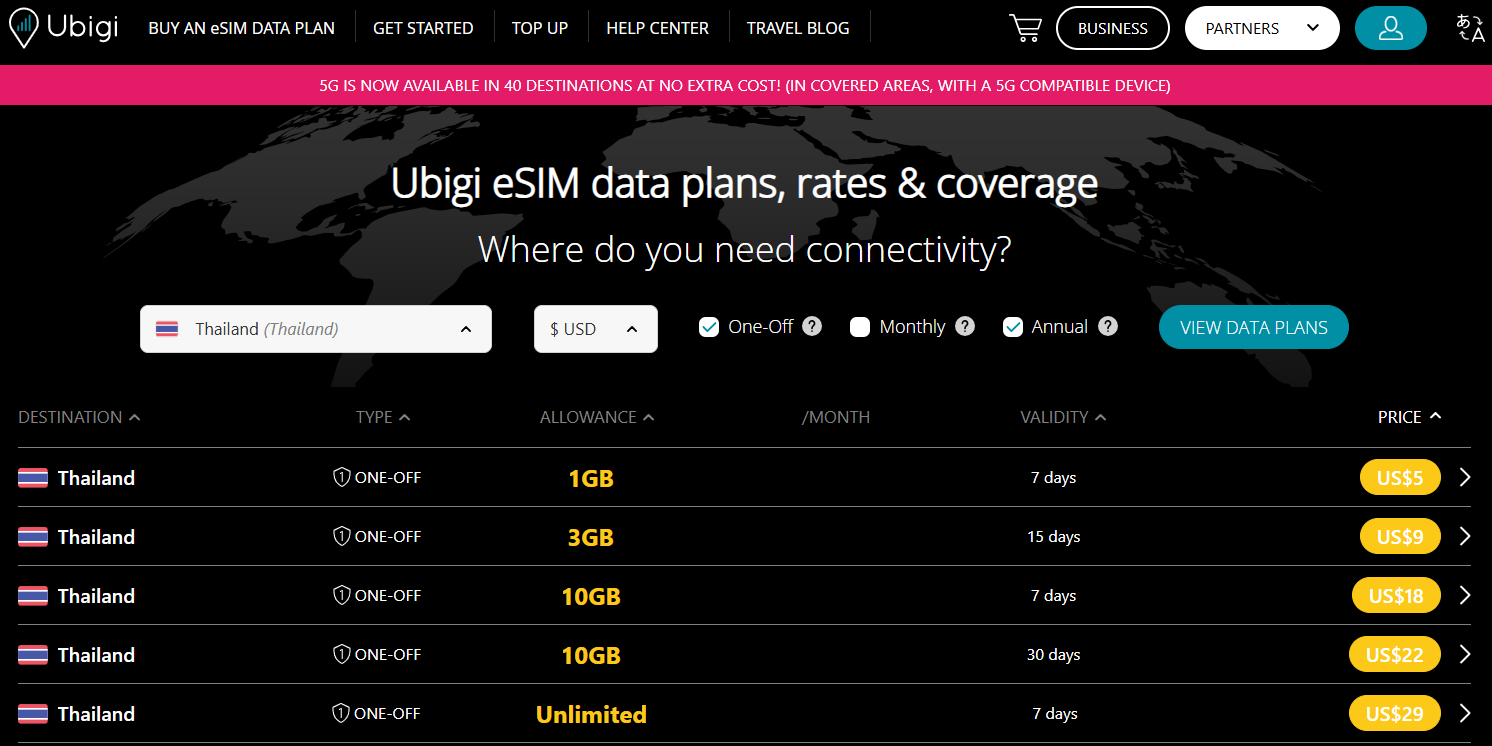Open the $ USD currency dropdown
The image size is (1492, 746).
[596, 329]
